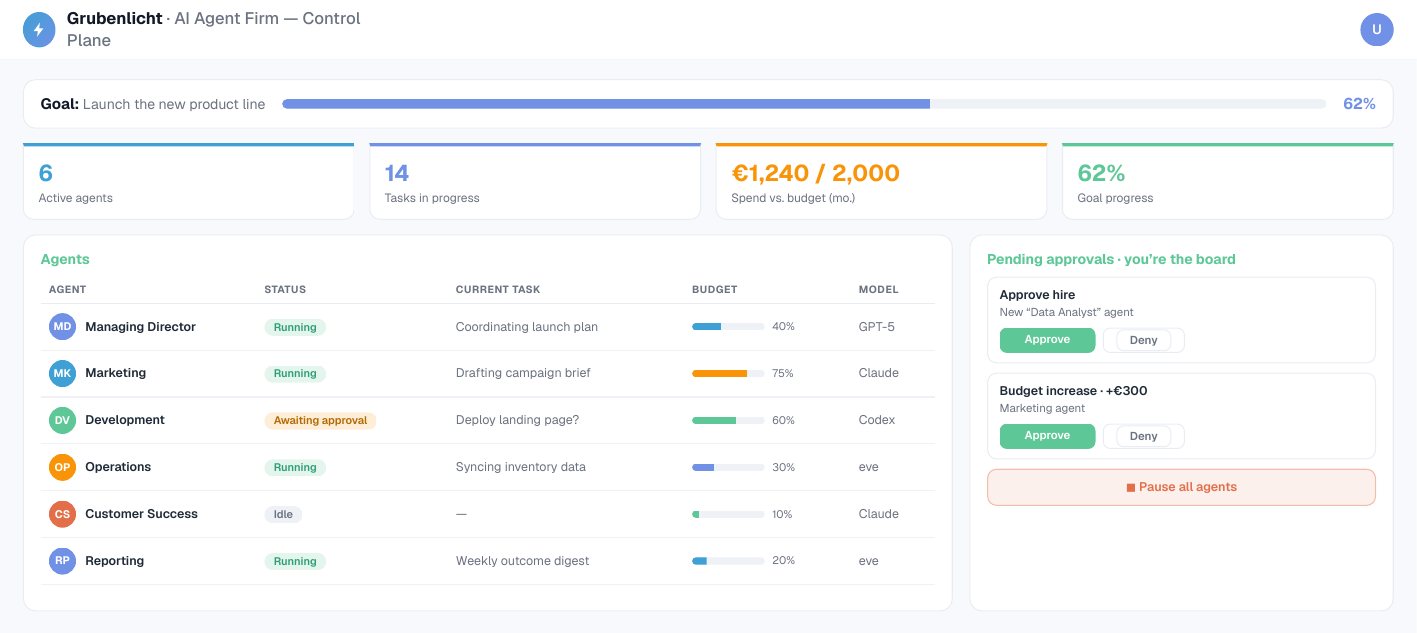Image resolution: width=1417 pixels, height=633 pixels.
Task: Click Marketing's 75% budget bar
Action: [x=728, y=373]
